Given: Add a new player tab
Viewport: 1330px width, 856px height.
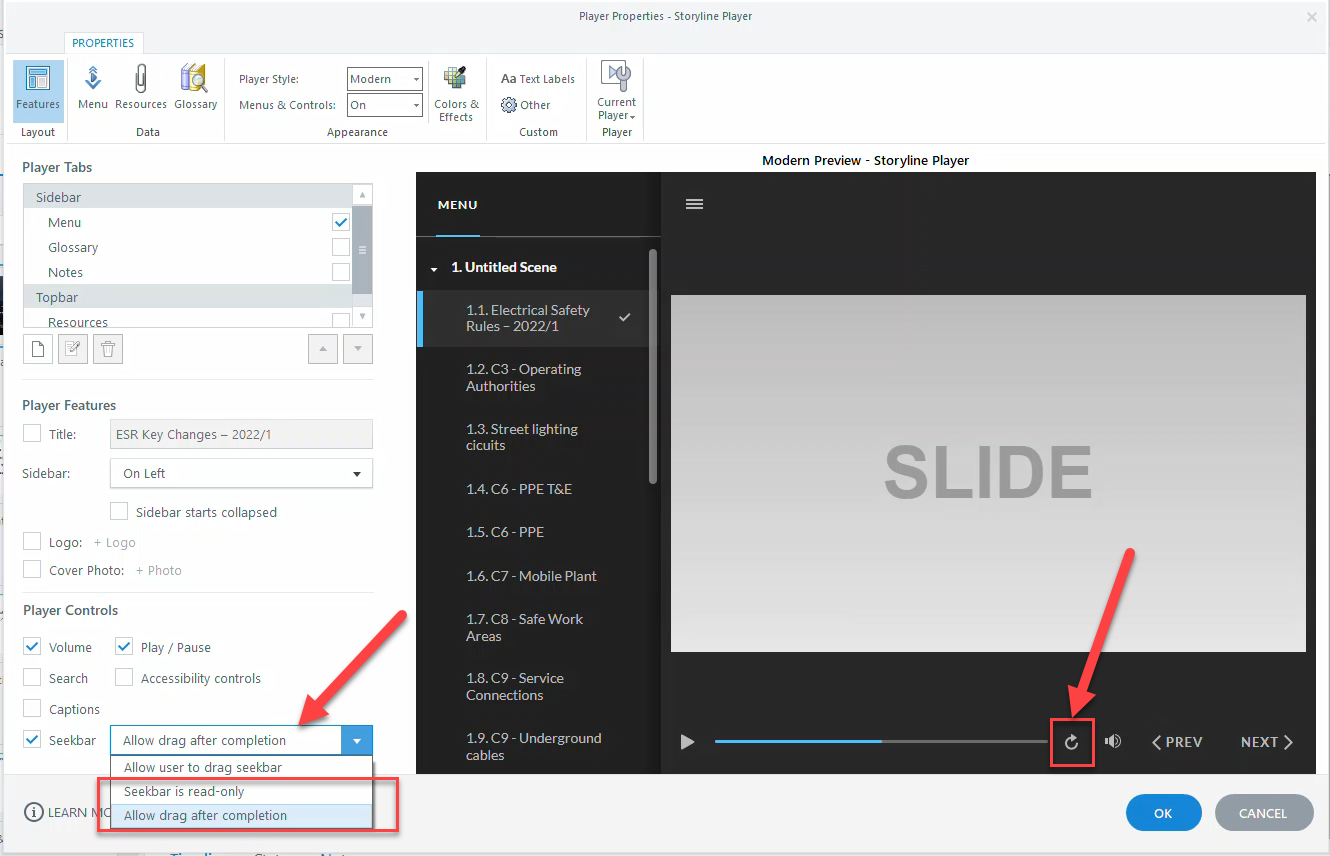Looking at the screenshot, I should [x=38, y=349].
